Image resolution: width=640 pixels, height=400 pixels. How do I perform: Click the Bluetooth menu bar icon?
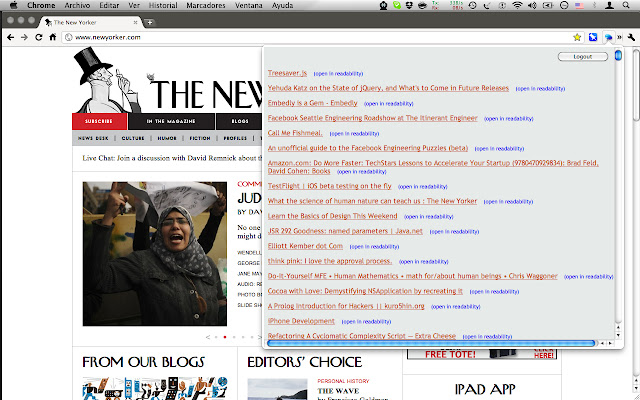[x=594, y=5]
